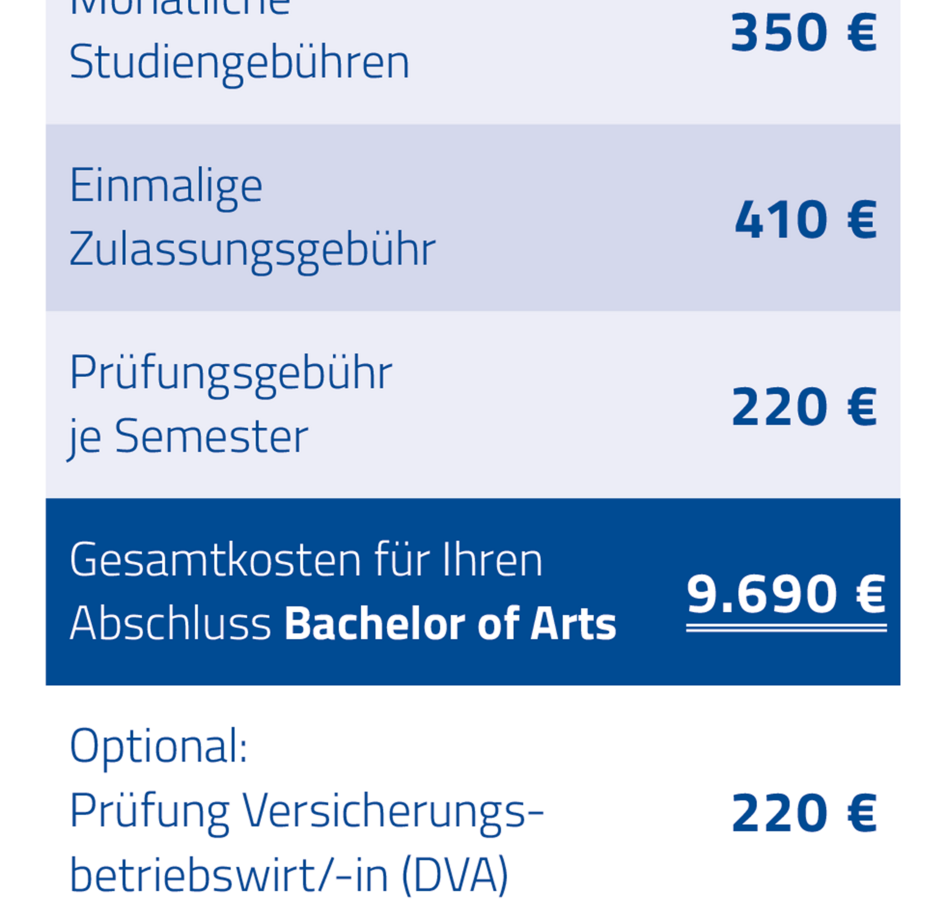Click the "Optional:" label
The height and width of the screenshot is (900, 945).
(158, 747)
